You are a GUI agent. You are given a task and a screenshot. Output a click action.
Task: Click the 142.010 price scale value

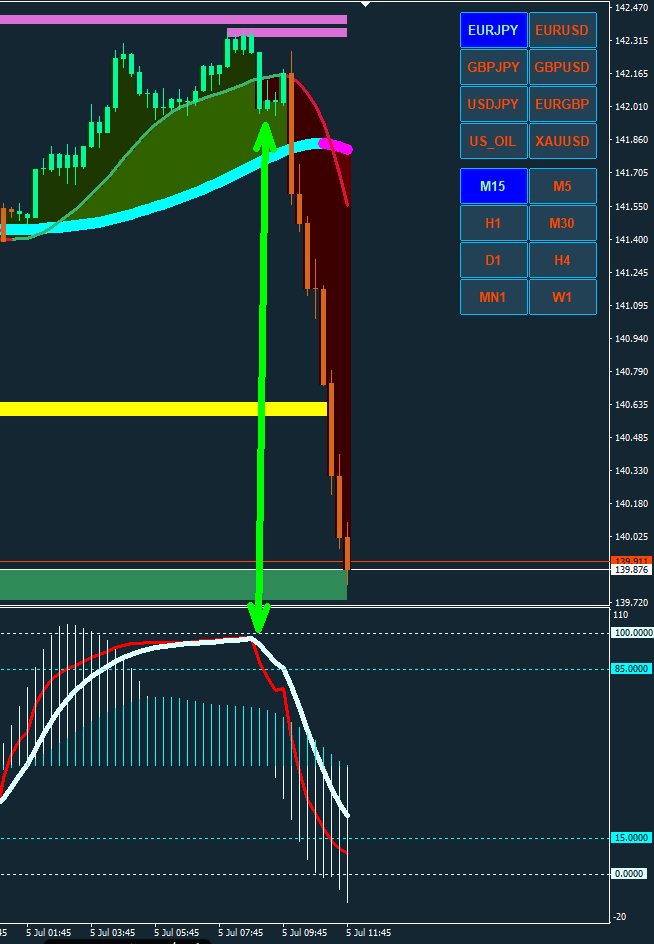[632, 107]
